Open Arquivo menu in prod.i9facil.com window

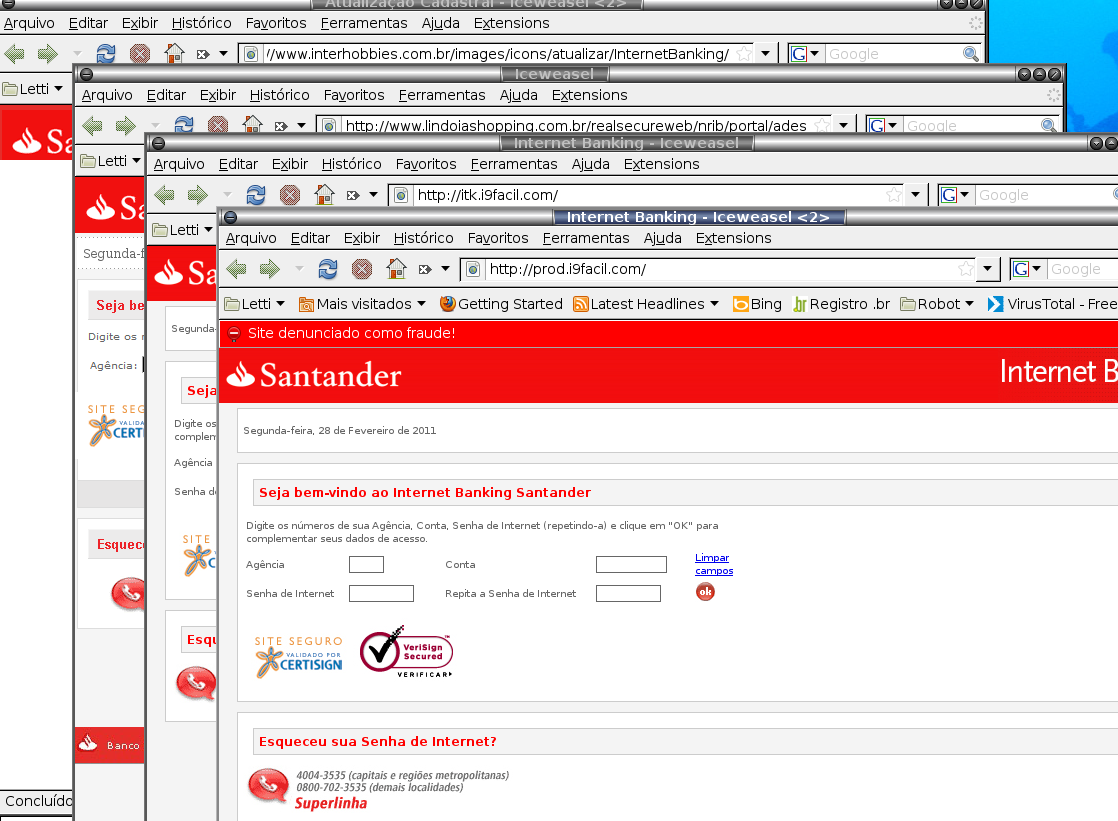pyautogui.click(x=251, y=238)
